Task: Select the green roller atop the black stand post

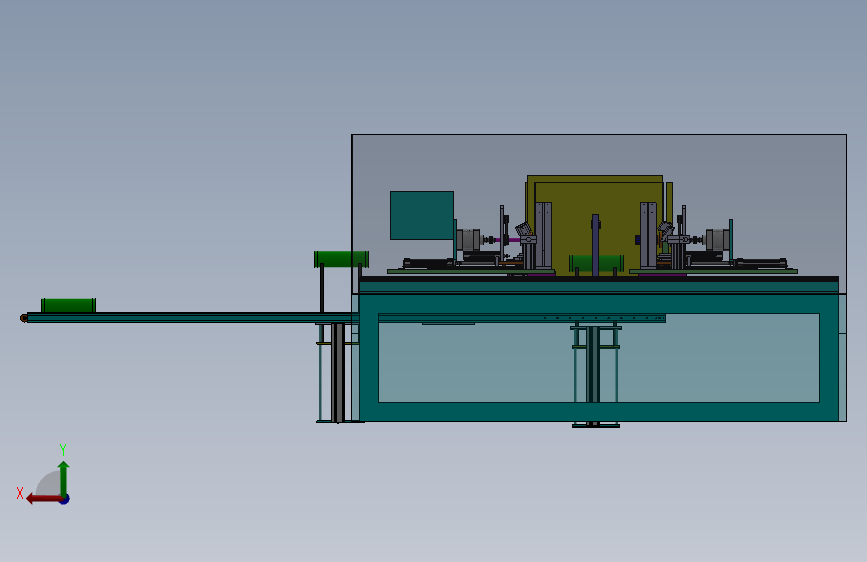Action: click(341, 259)
